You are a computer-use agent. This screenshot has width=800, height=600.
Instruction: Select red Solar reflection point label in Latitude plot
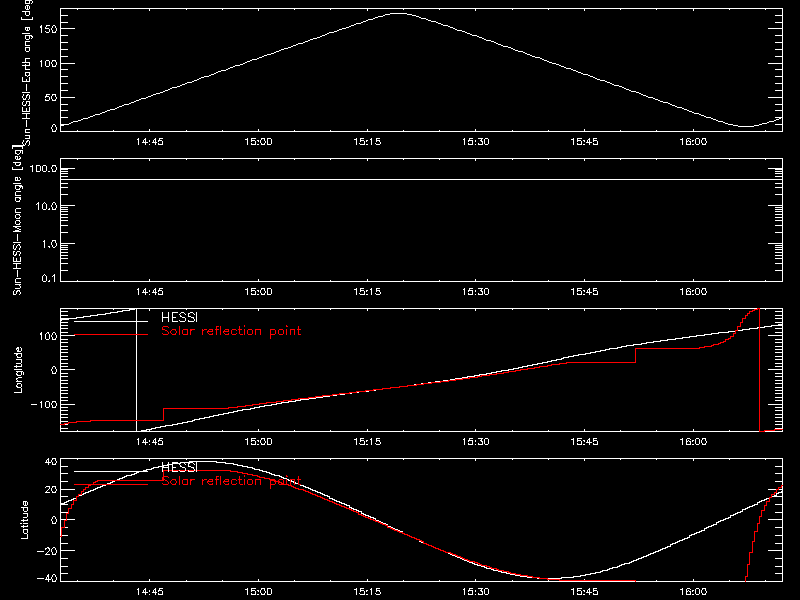[x=231, y=481]
